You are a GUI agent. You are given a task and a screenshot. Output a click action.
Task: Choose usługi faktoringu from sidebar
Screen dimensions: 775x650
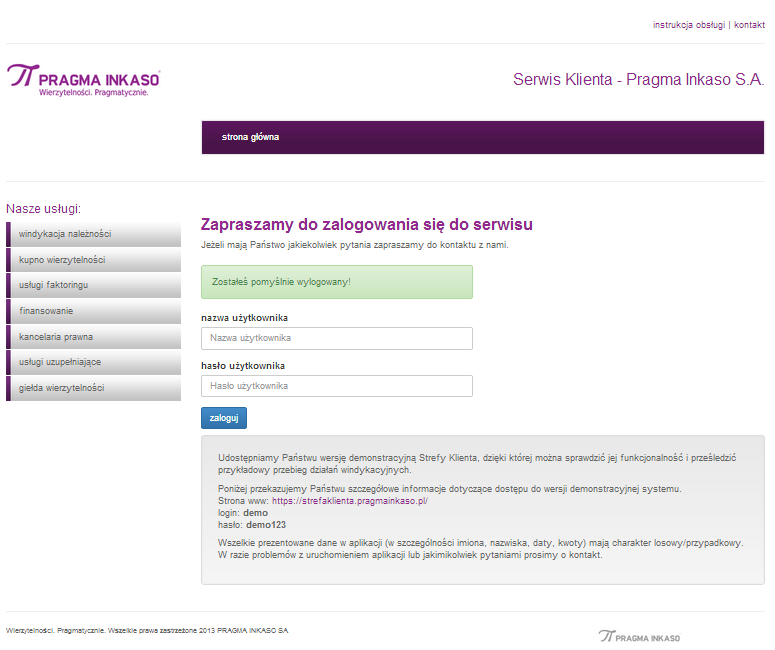93,285
